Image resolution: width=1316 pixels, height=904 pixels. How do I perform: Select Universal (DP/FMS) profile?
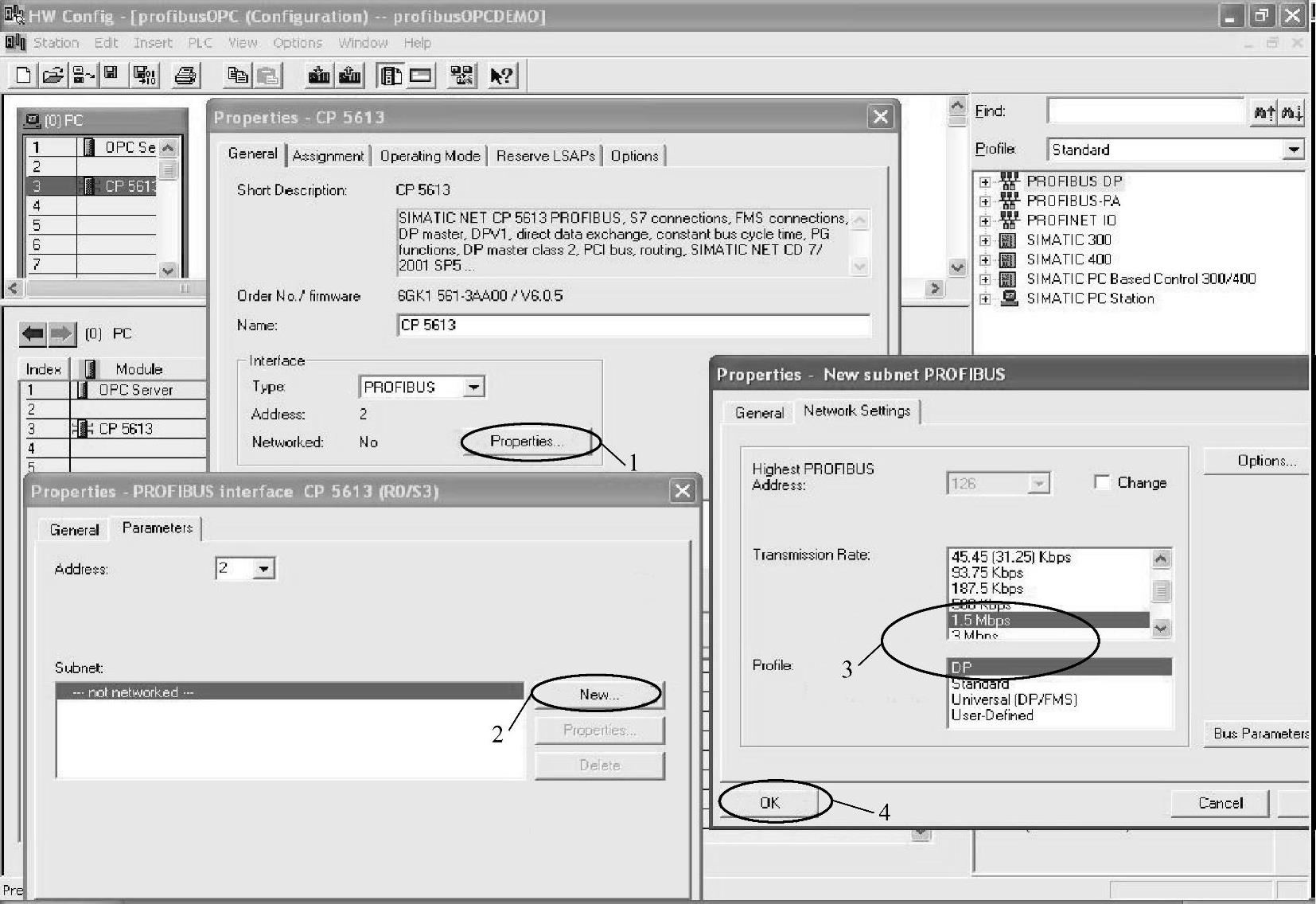coord(1059,700)
